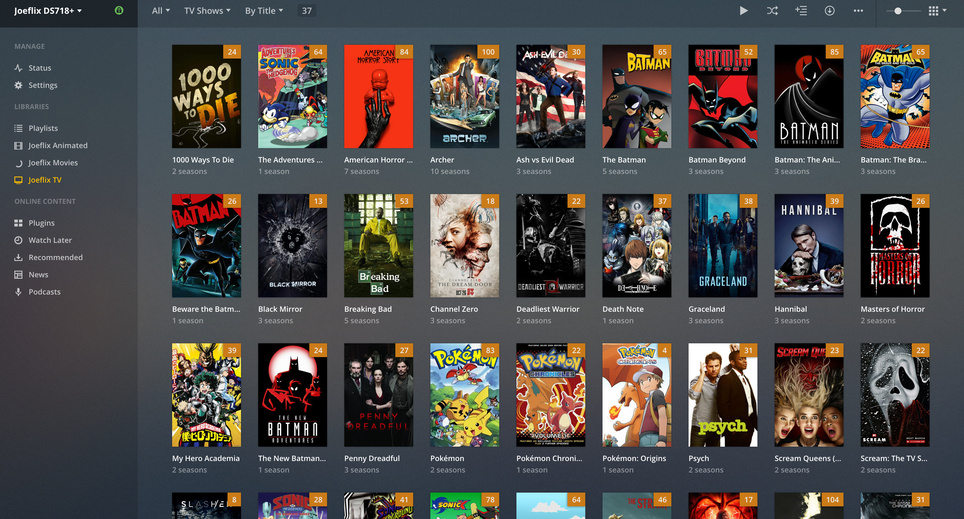The width and height of the screenshot is (964, 519).
Task: Click the Plugins grid icon
Action: click(18, 223)
